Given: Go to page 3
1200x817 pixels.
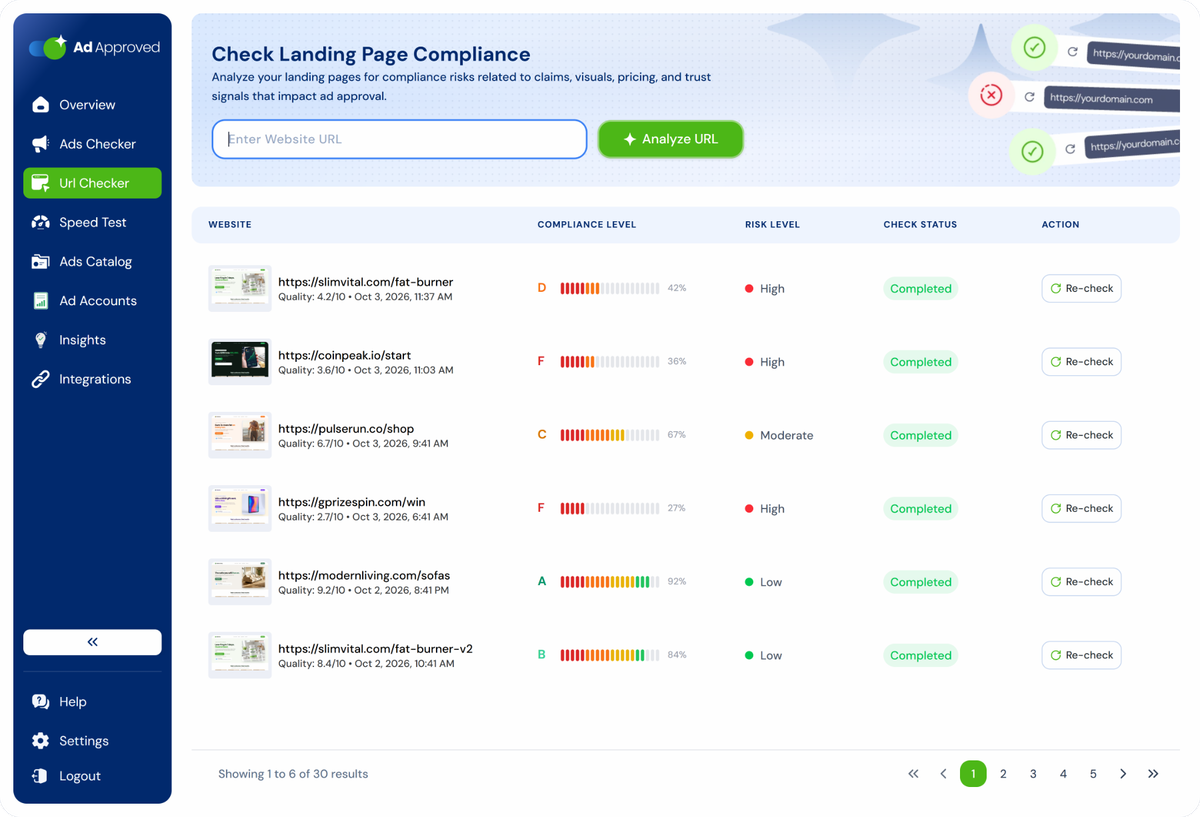Looking at the screenshot, I should pyautogui.click(x=1033, y=774).
